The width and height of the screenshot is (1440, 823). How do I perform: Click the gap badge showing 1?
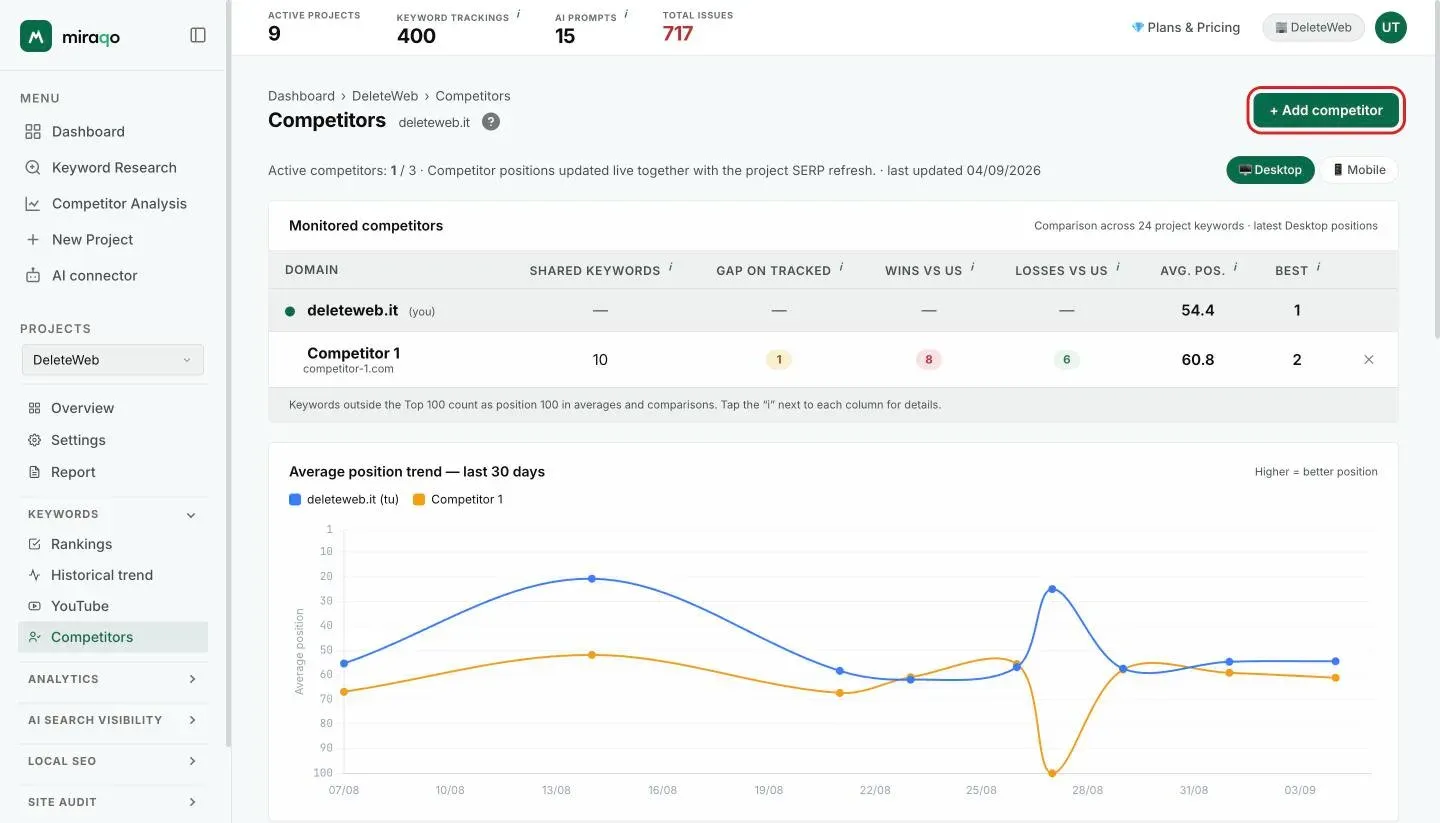(x=779, y=360)
